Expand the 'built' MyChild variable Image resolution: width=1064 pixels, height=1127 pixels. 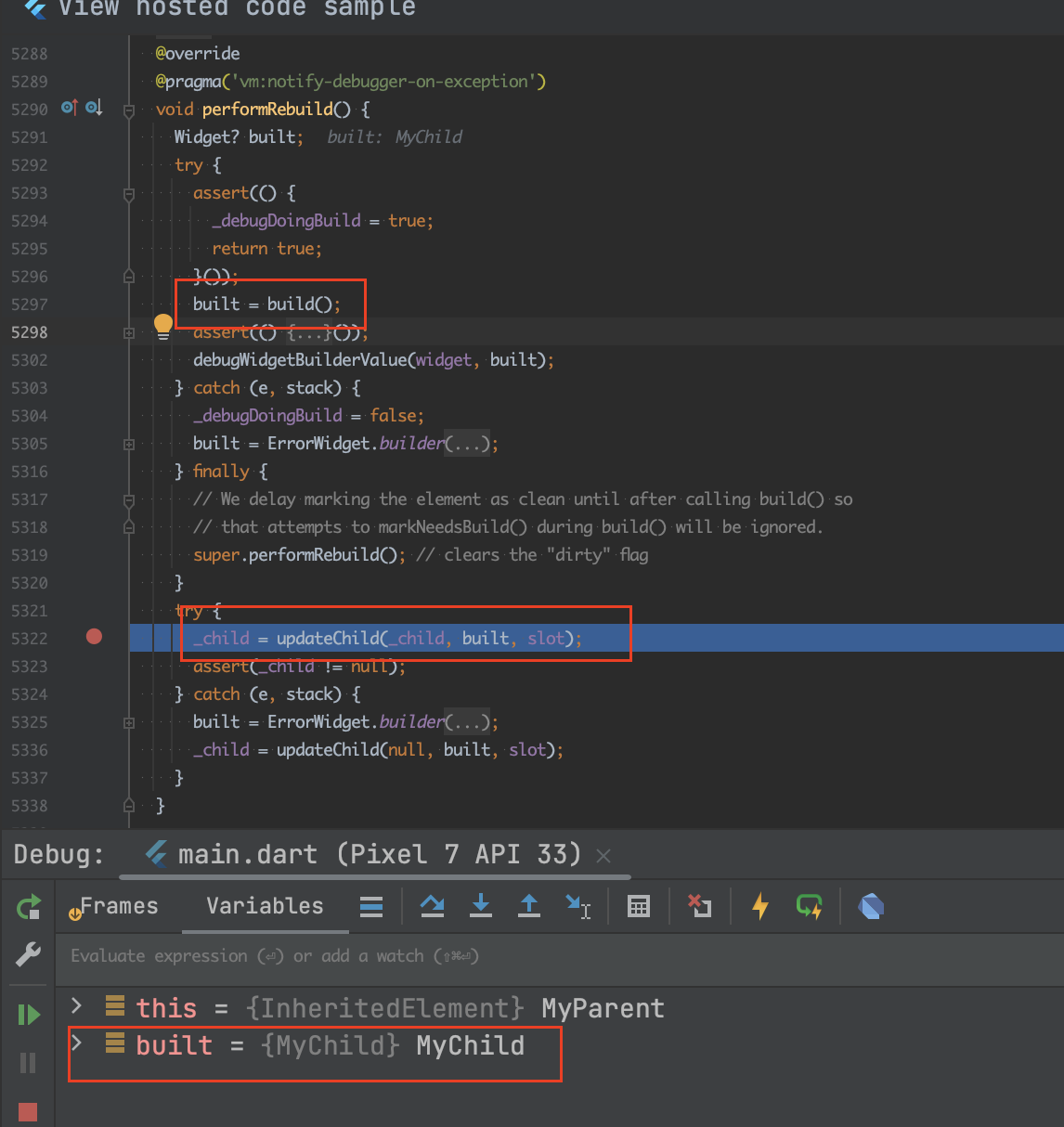(78, 1043)
